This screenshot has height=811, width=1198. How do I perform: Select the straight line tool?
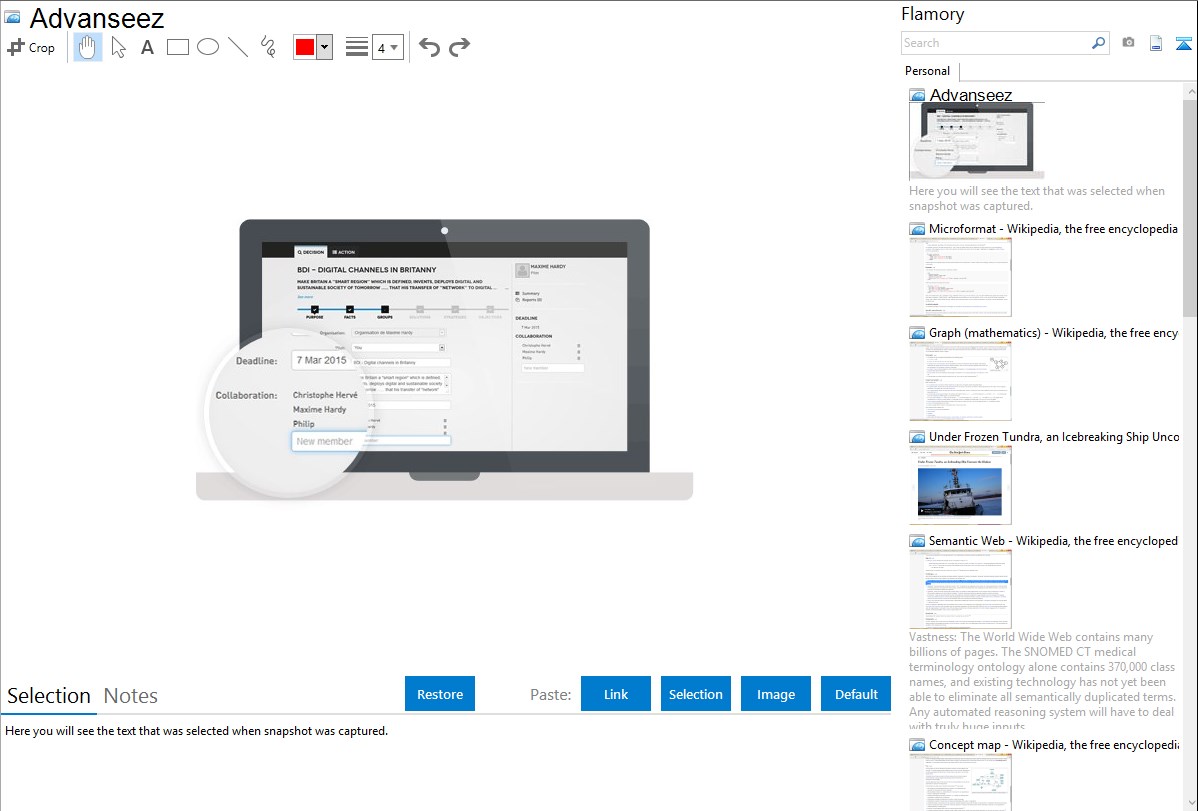click(238, 47)
